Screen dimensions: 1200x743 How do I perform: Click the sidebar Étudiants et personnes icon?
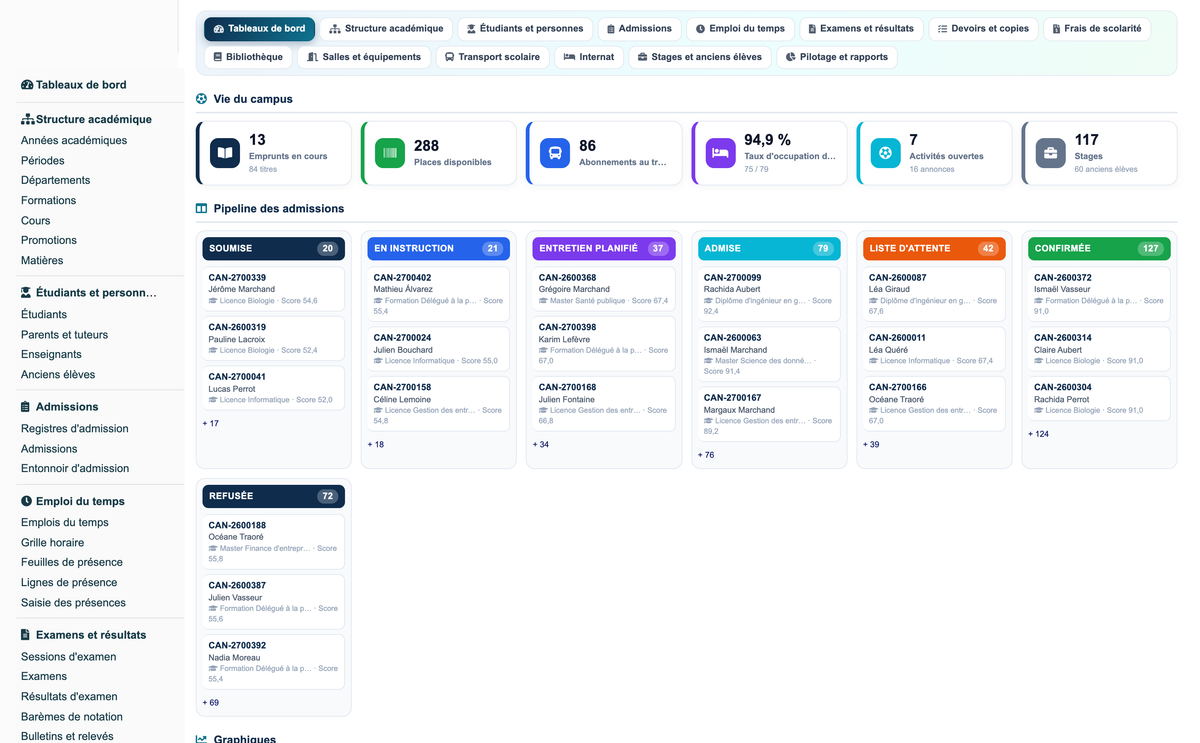(x=27, y=293)
